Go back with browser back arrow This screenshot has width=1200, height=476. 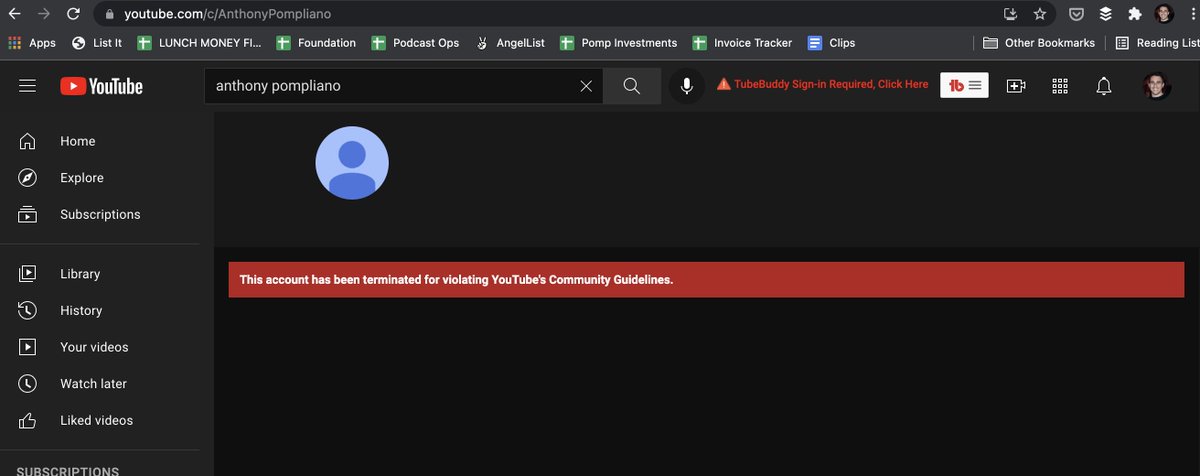pos(15,14)
